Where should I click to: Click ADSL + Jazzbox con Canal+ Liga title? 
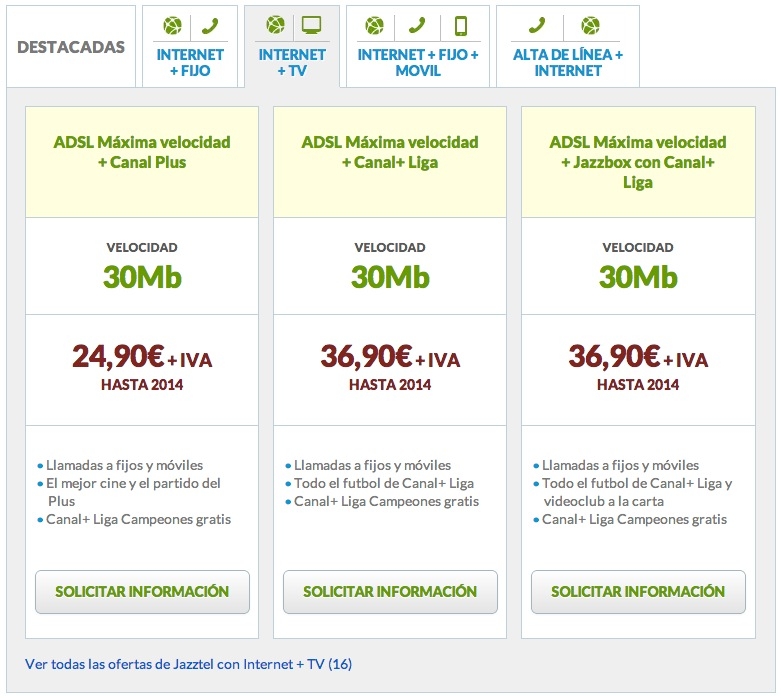click(x=638, y=162)
